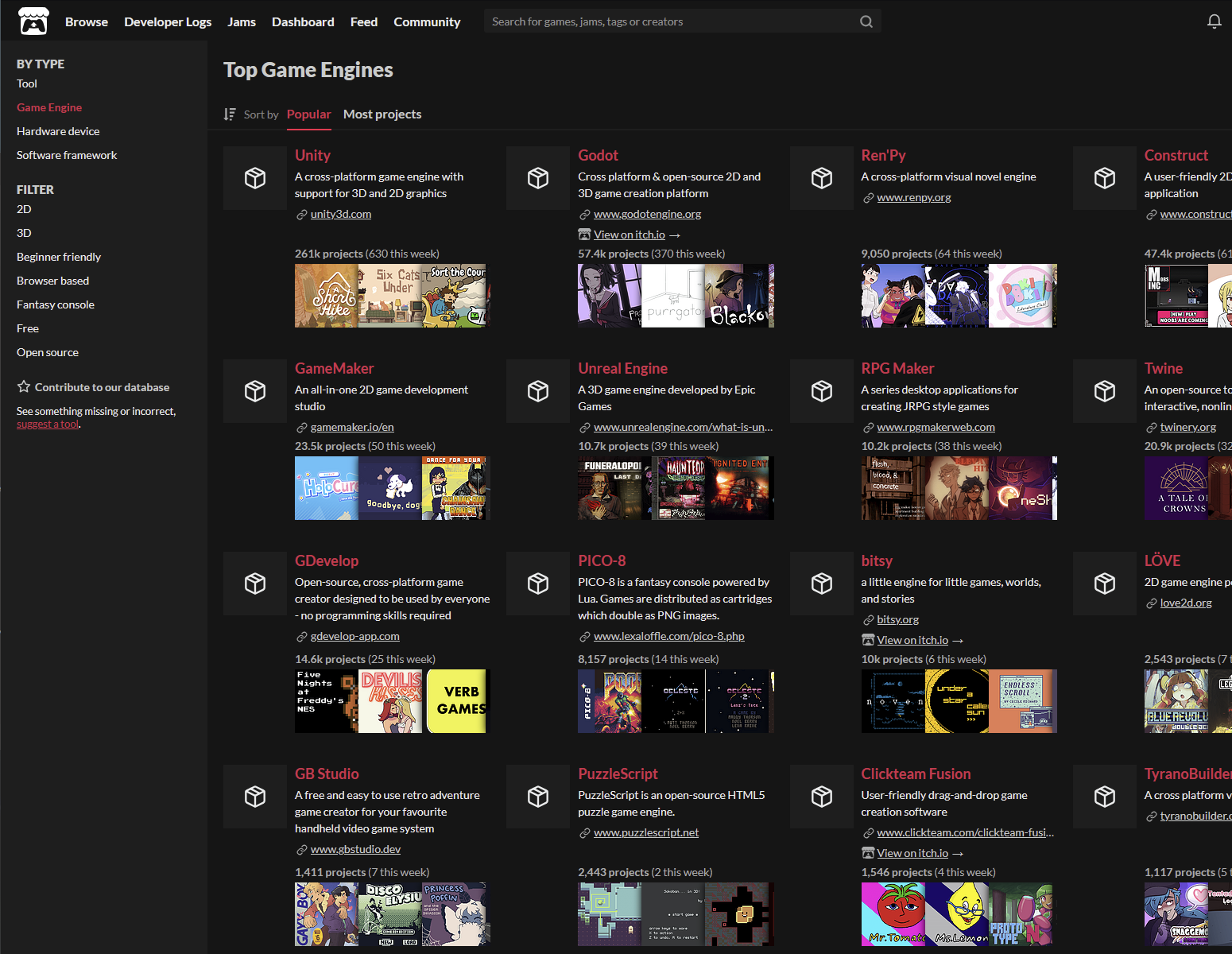Click the GB Studio cube placeholder icon

coord(255,797)
